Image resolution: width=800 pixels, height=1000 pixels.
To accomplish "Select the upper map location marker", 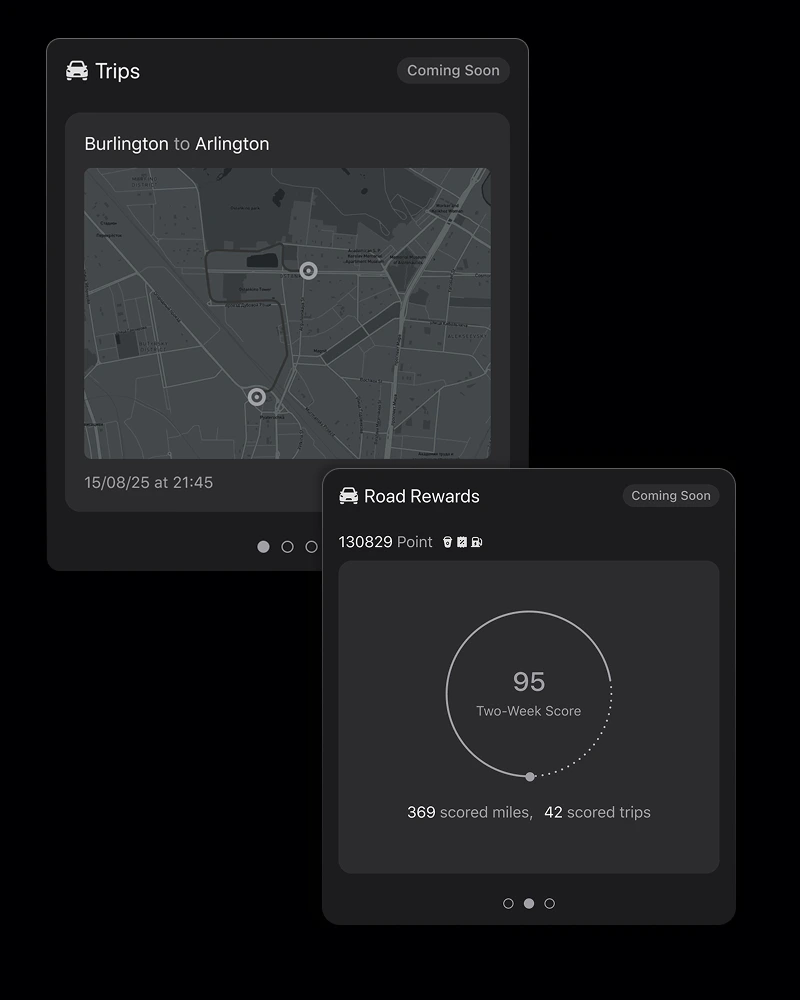I will (308, 270).
